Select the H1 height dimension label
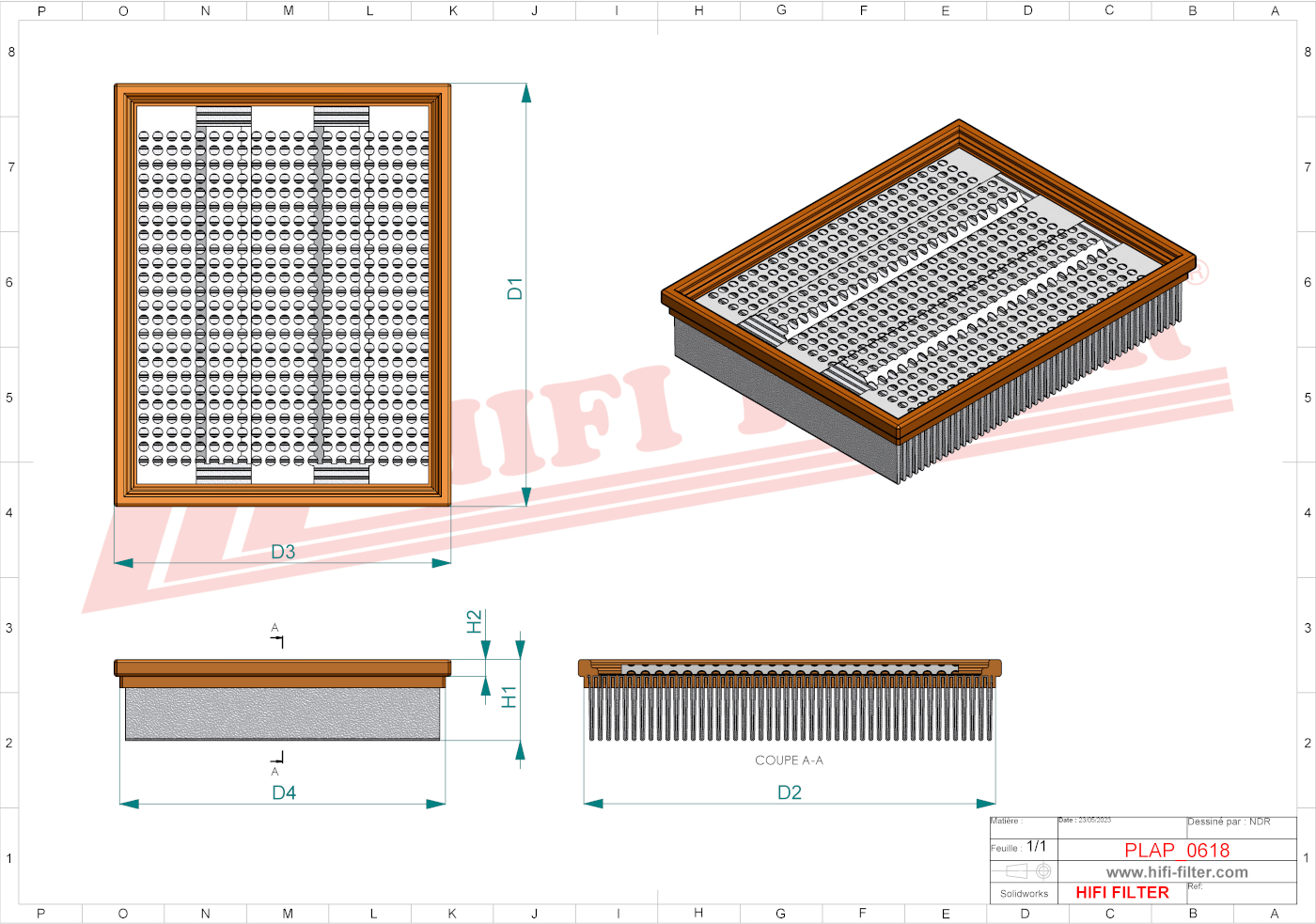The height and width of the screenshot is (924, 1316). click(x=509, y=697)
